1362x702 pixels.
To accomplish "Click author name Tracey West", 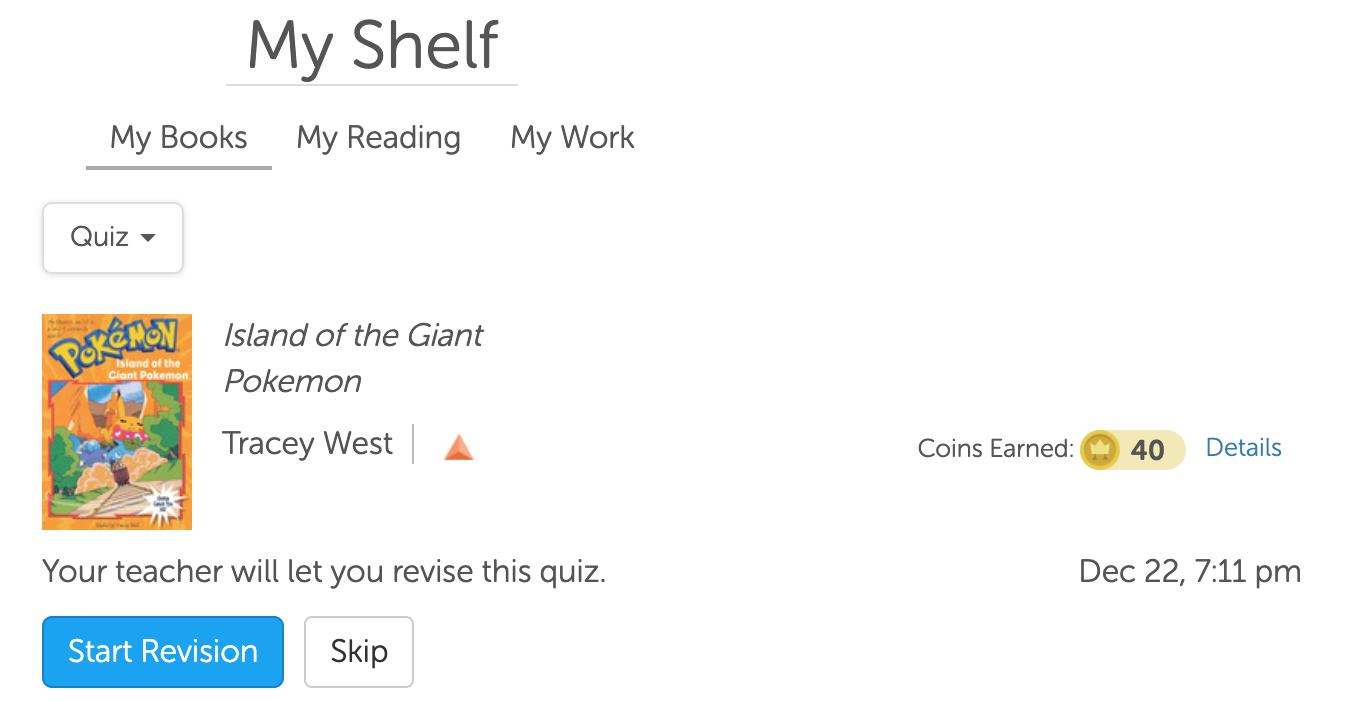I will (x=308, y=443).
